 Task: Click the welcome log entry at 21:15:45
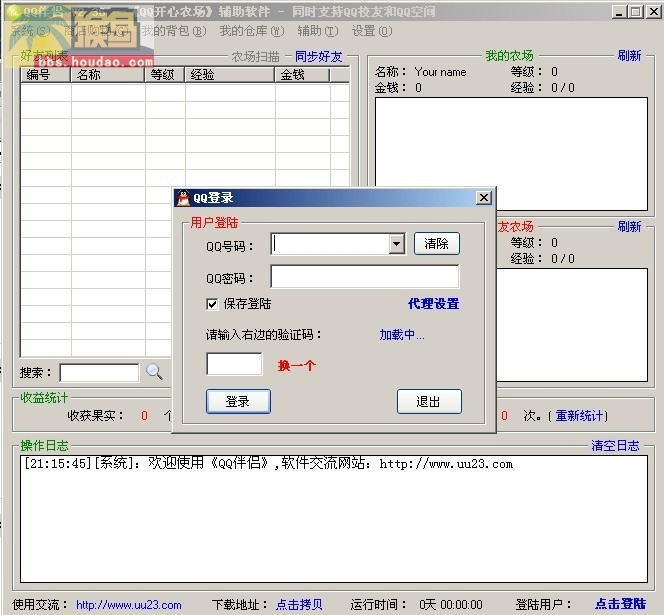click(268, 463)
